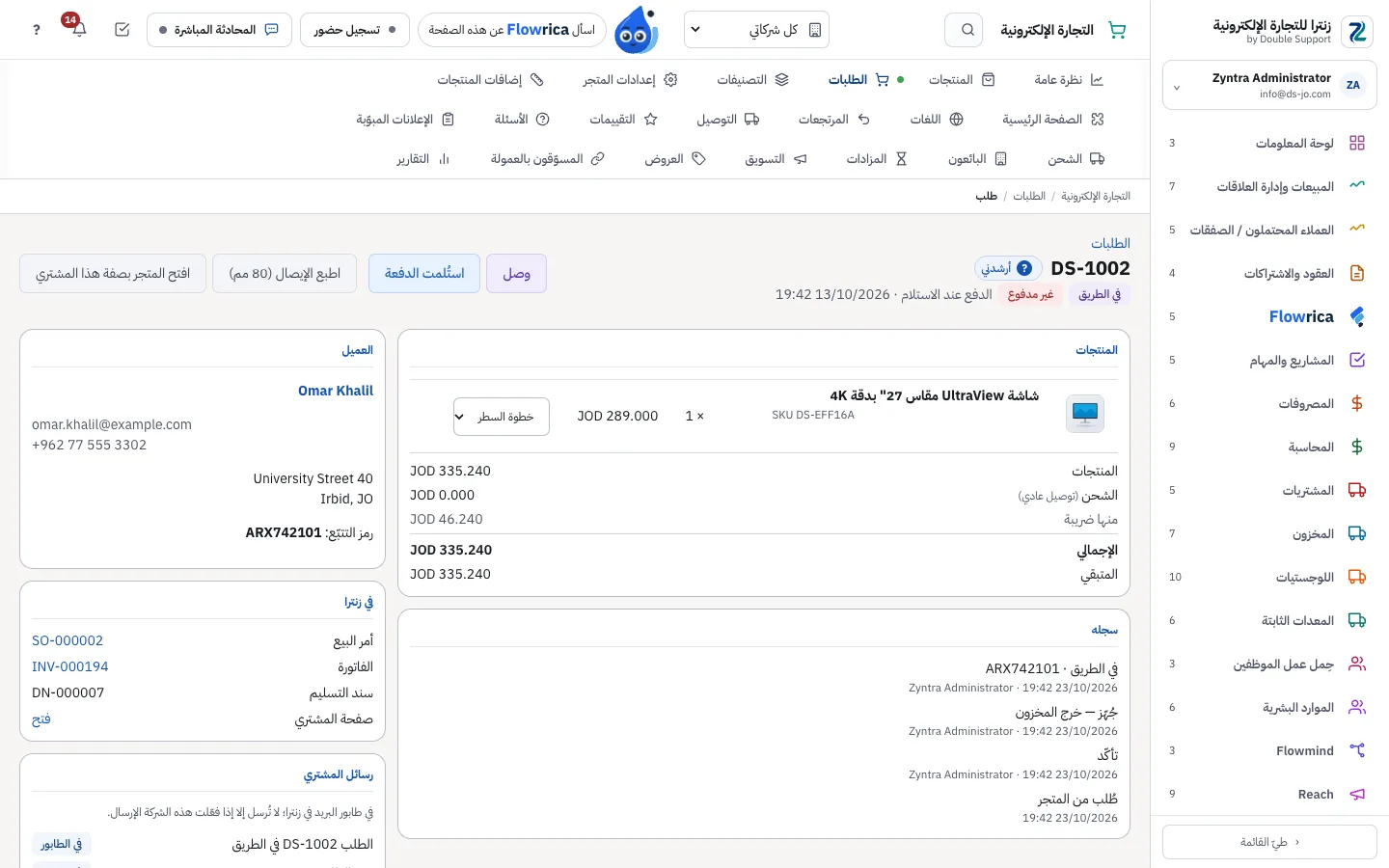
Task: Open the الأسئلة tab
Action: coord(522,120)
